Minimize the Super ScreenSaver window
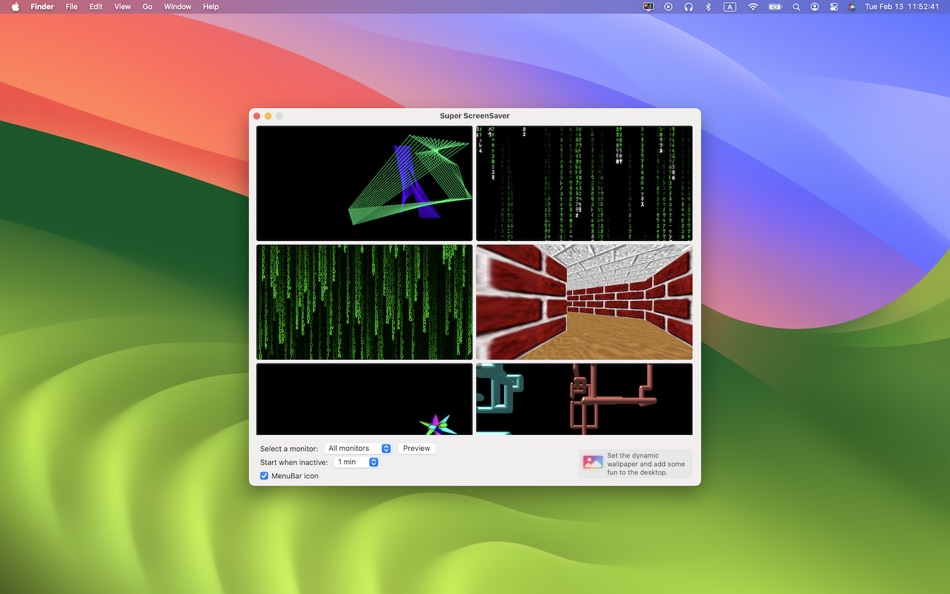 [268, 116]
